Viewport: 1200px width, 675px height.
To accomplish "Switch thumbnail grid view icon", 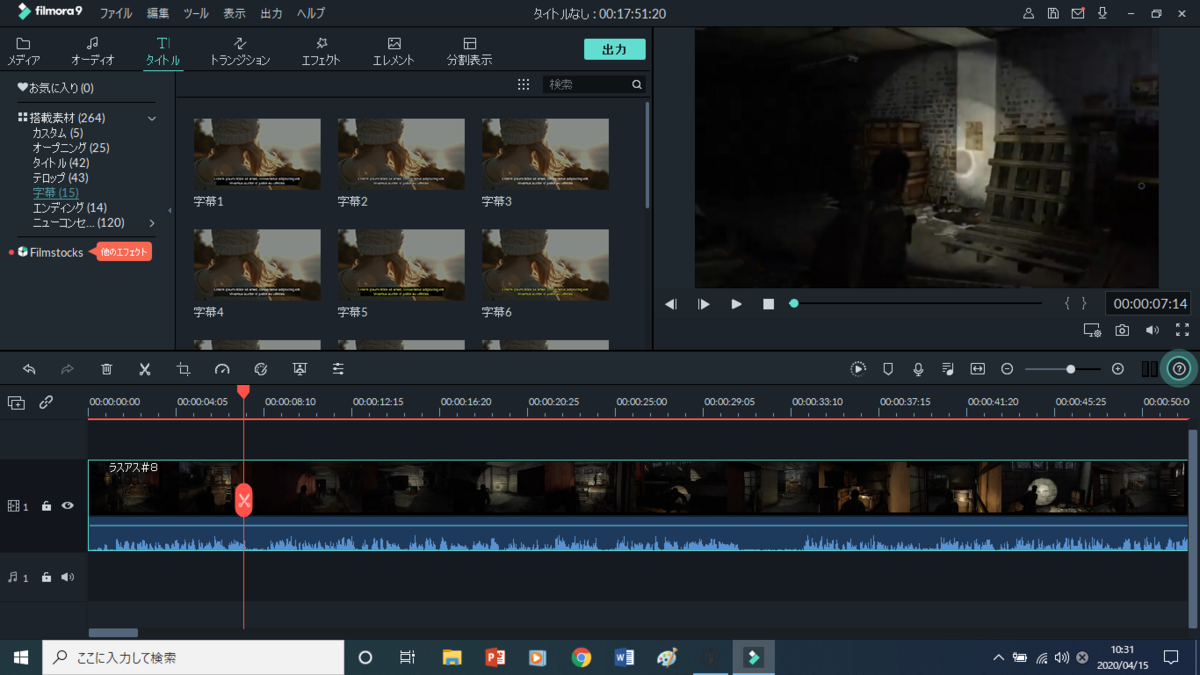I will [523, 85].
